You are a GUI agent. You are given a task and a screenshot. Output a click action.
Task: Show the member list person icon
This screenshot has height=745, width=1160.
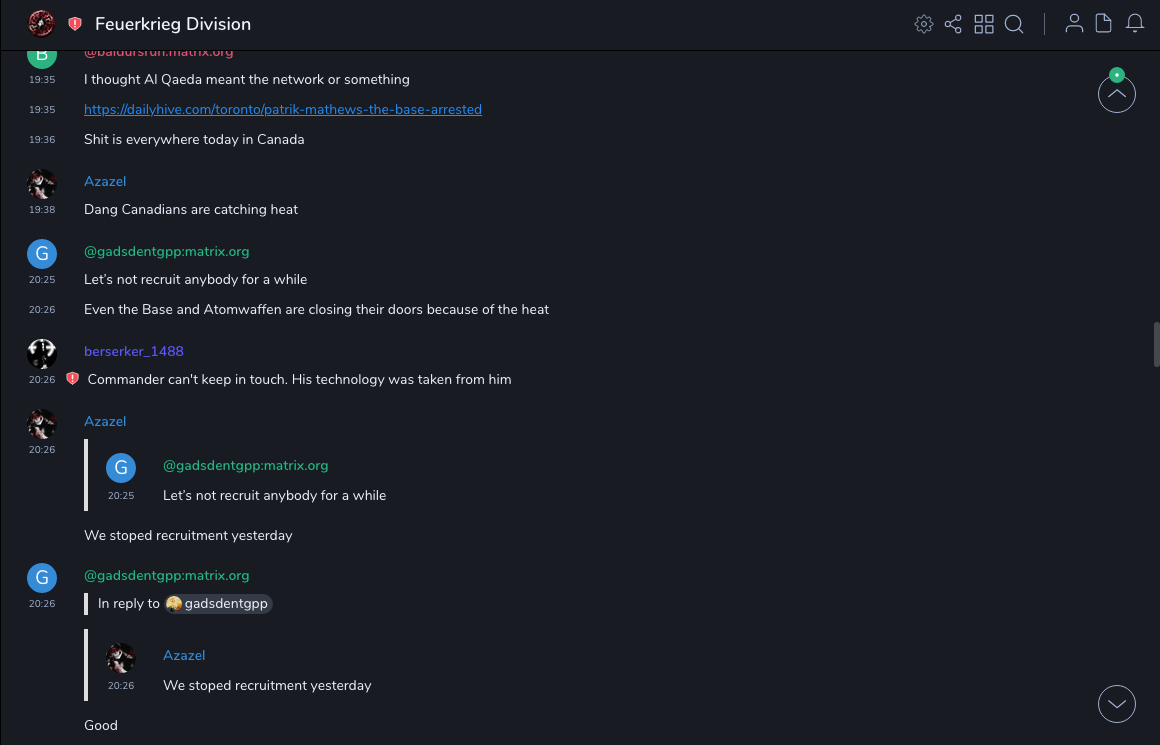pos(1074,24)
